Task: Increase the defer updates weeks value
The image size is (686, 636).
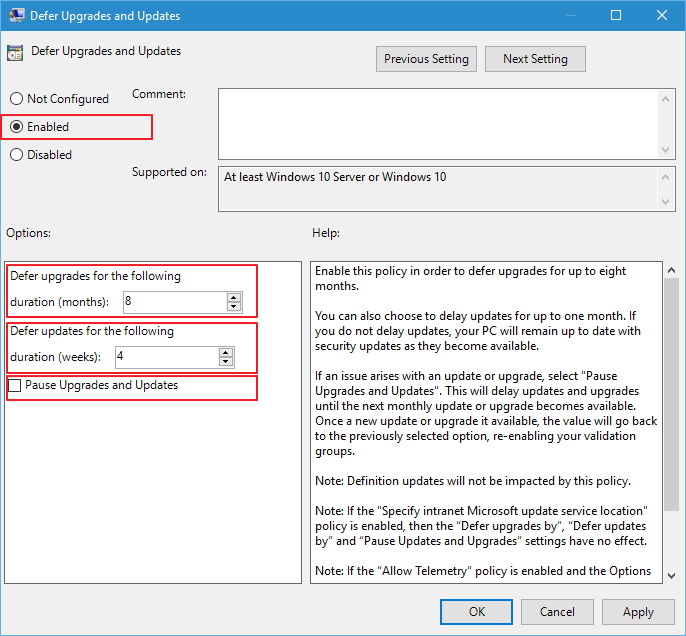Action: click(x=226, y=353)
